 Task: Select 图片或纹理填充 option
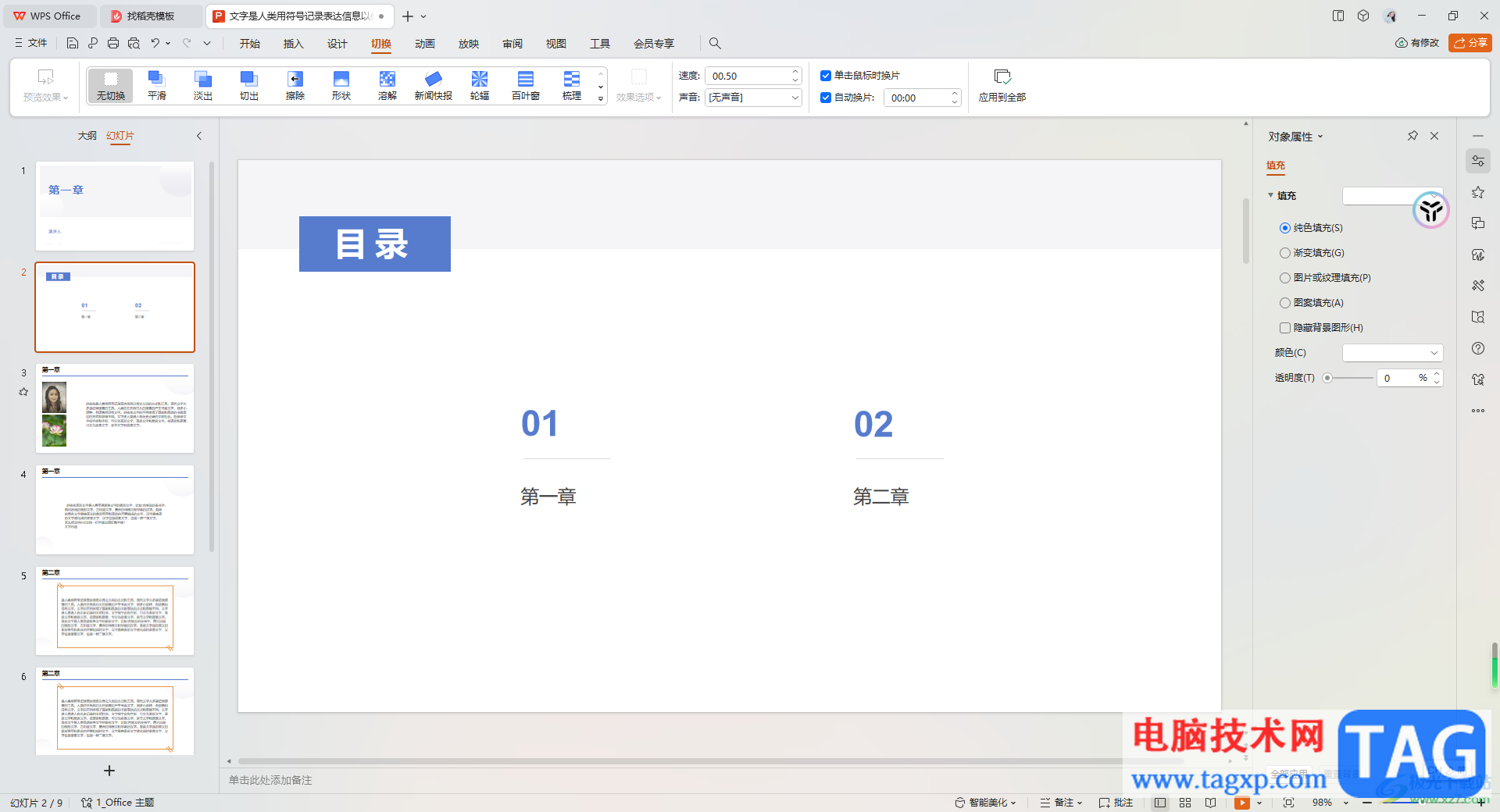coord(1326,278)
